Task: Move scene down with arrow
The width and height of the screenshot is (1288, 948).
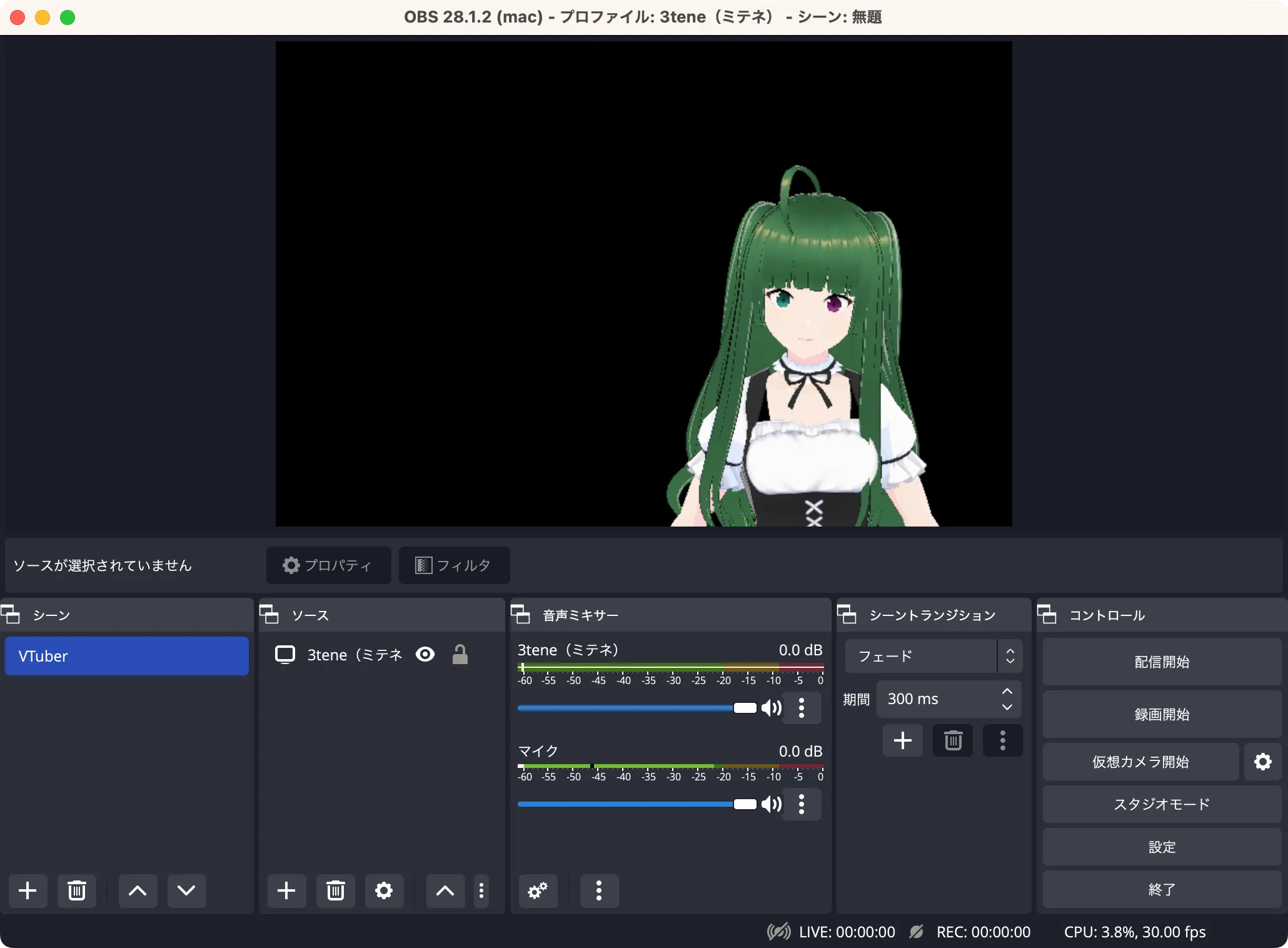Action: 186,890
